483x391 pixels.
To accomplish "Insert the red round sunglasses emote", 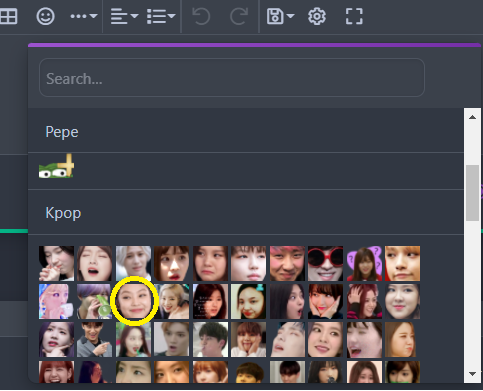I will pos(325,263).
